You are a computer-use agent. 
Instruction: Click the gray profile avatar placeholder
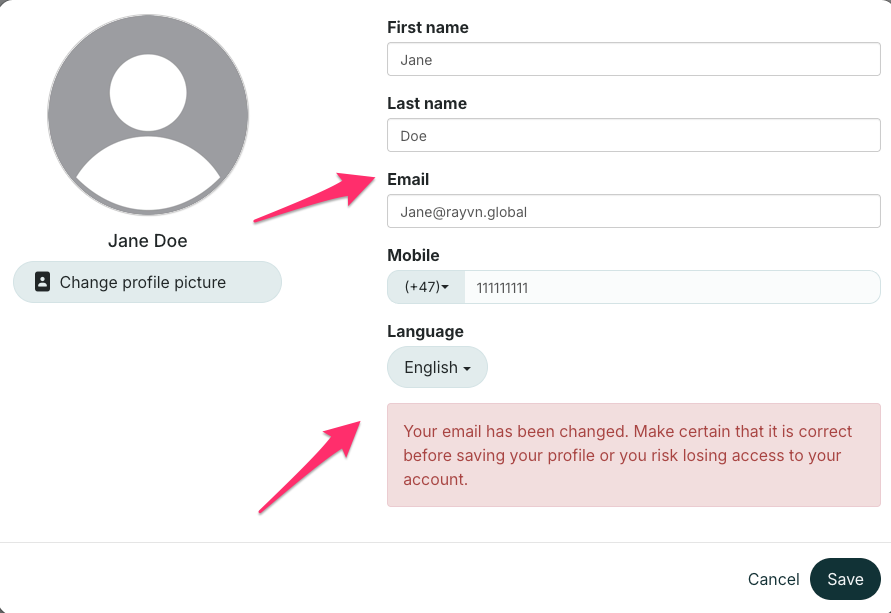tap(148, 114)
